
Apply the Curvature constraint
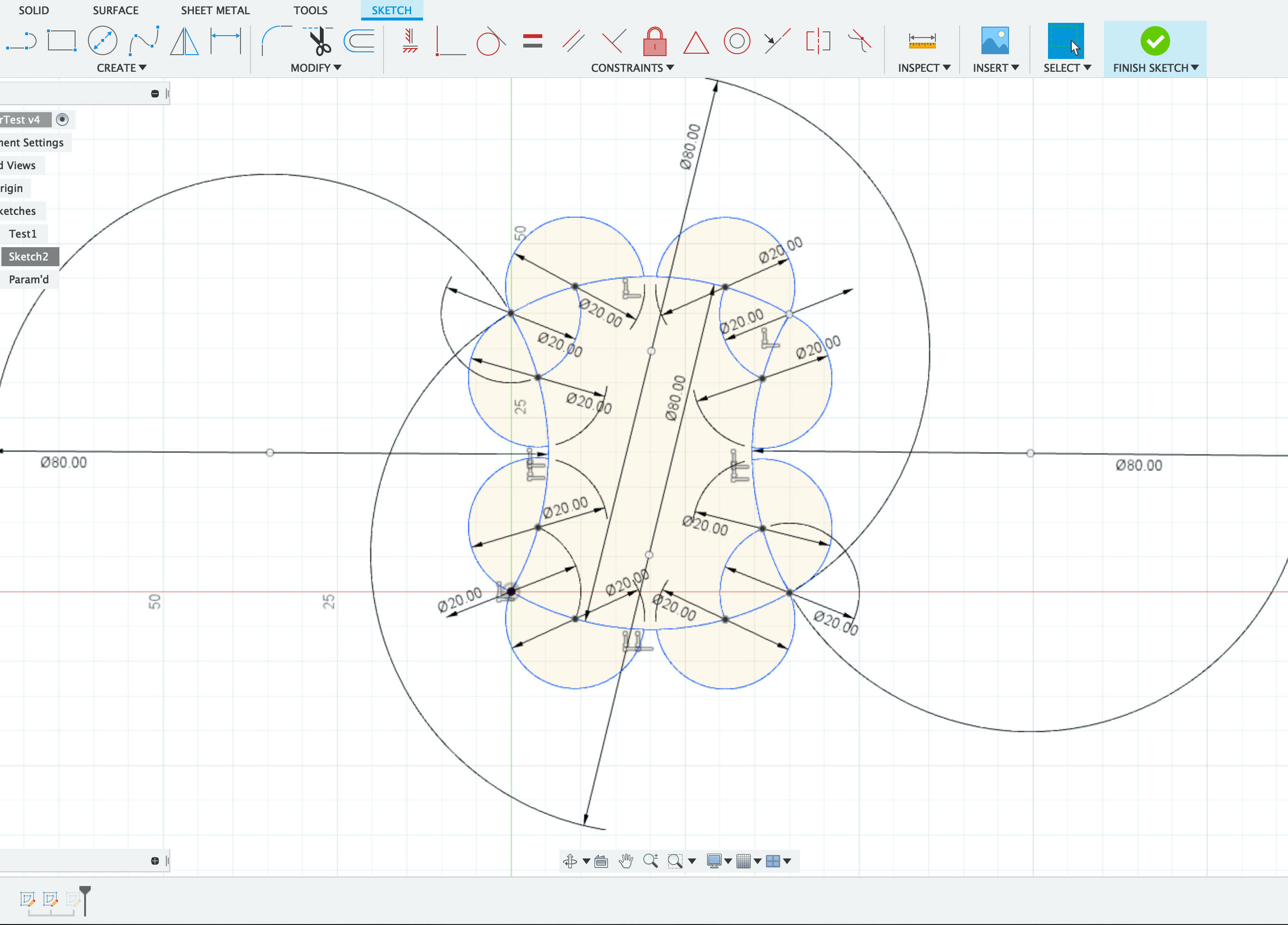tap(859, 41)
